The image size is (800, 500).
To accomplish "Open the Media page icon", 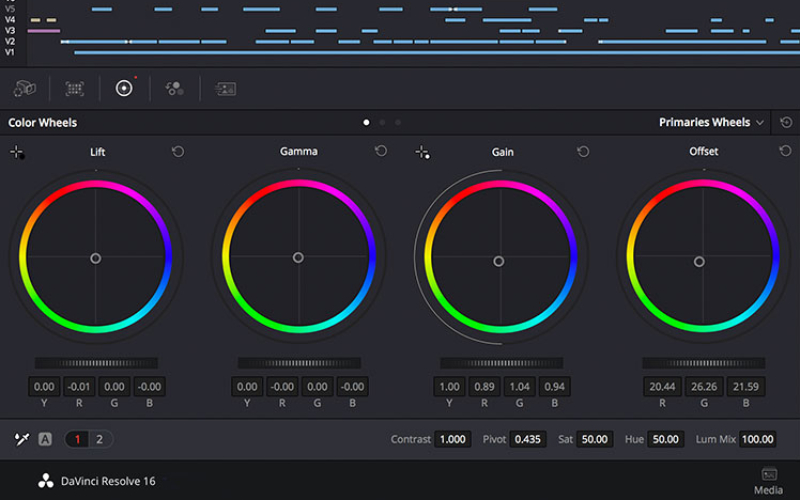I will coord(768,481).
